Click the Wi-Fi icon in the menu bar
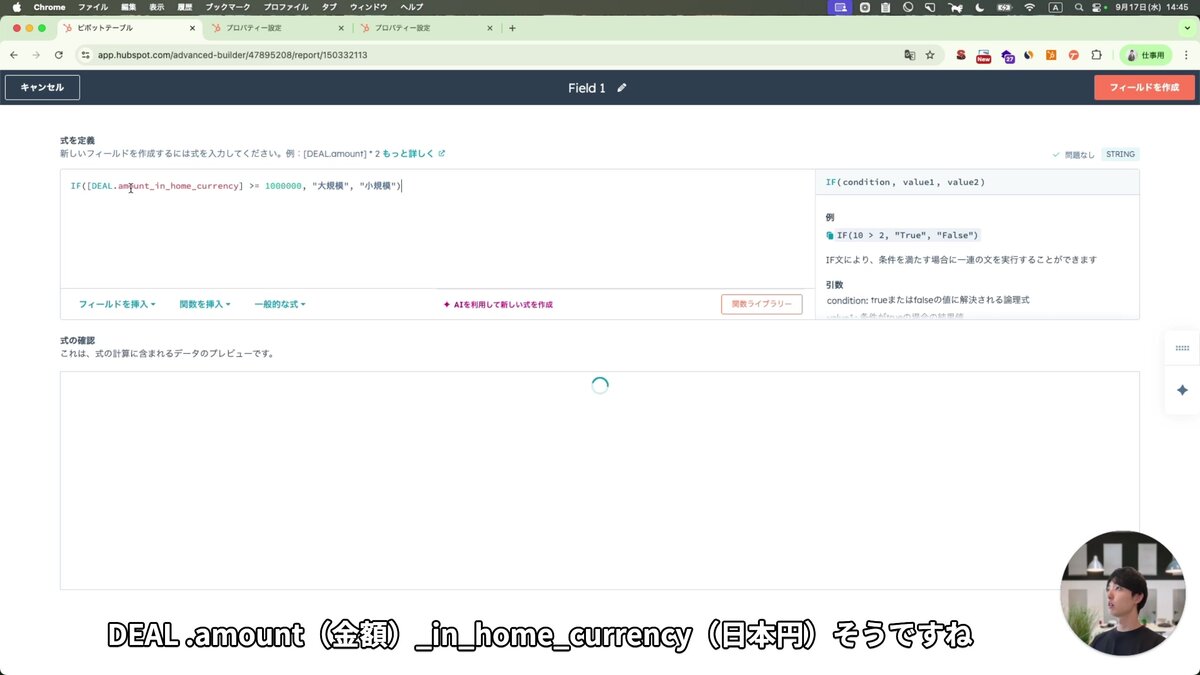The height and width of the screenshot is (675, 1200). point(1029,7)
